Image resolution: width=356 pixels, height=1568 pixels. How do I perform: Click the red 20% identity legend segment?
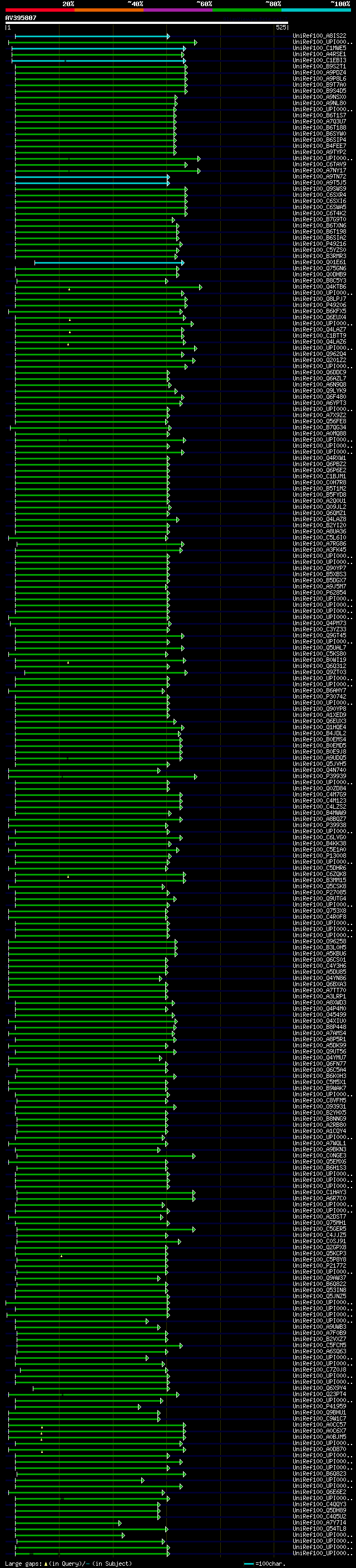click(39, 10)
